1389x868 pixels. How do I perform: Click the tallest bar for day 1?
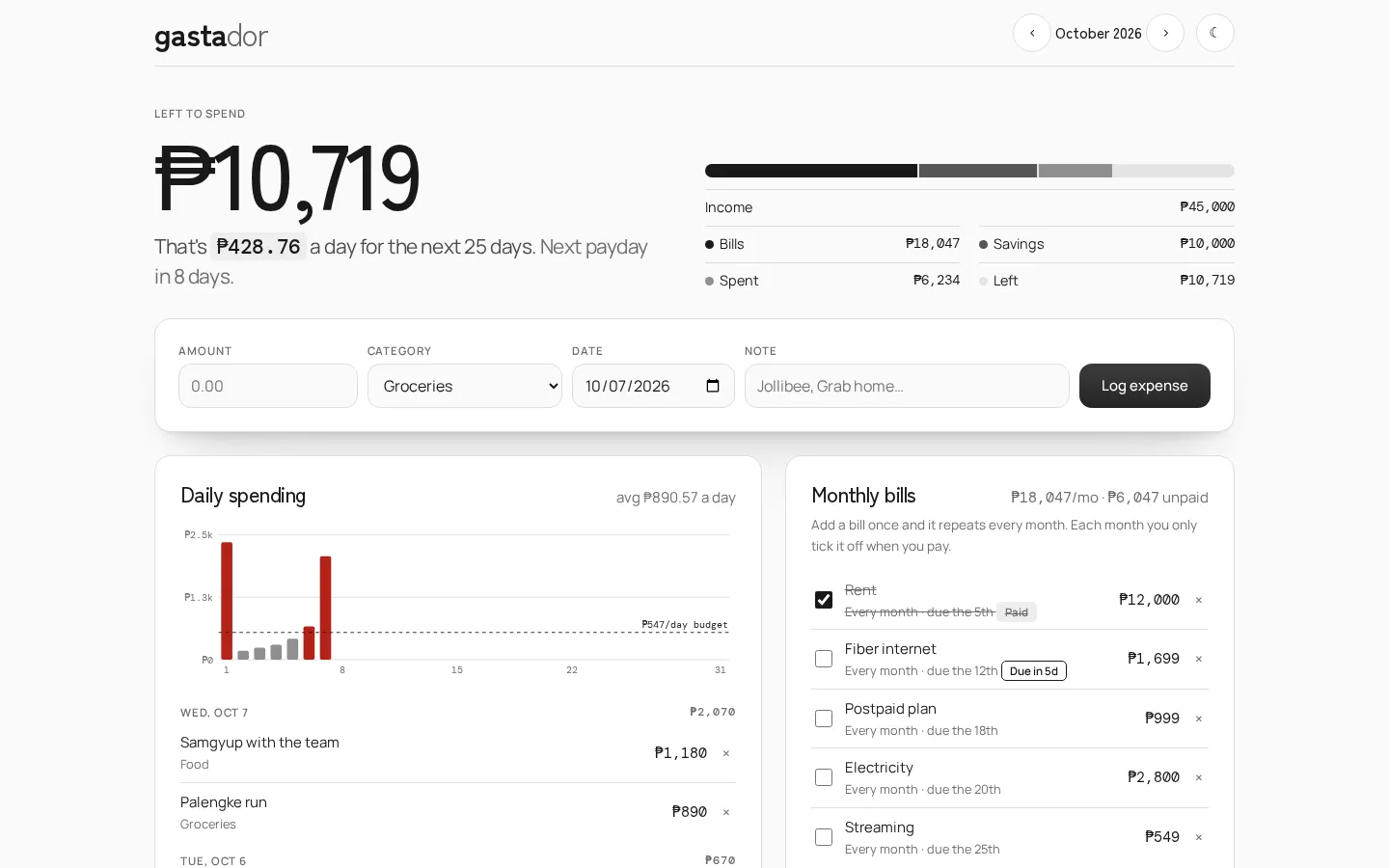pyautogui.click(x=227, y=601)
